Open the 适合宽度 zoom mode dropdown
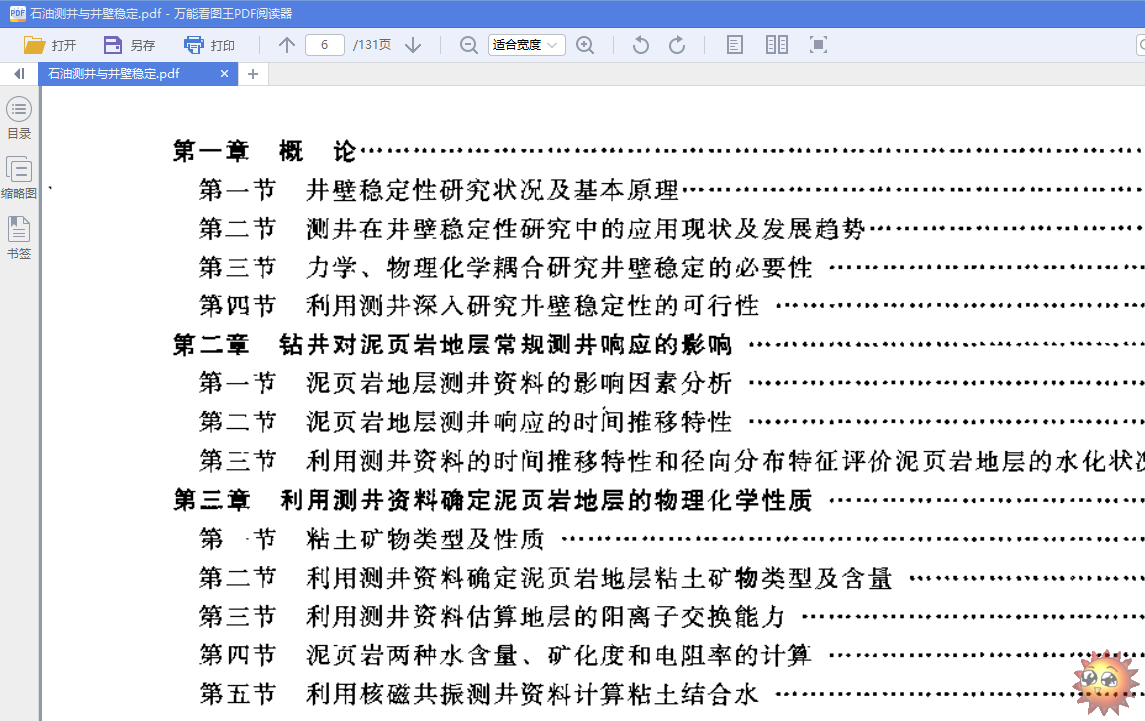1145x721 pixels. 527,45
